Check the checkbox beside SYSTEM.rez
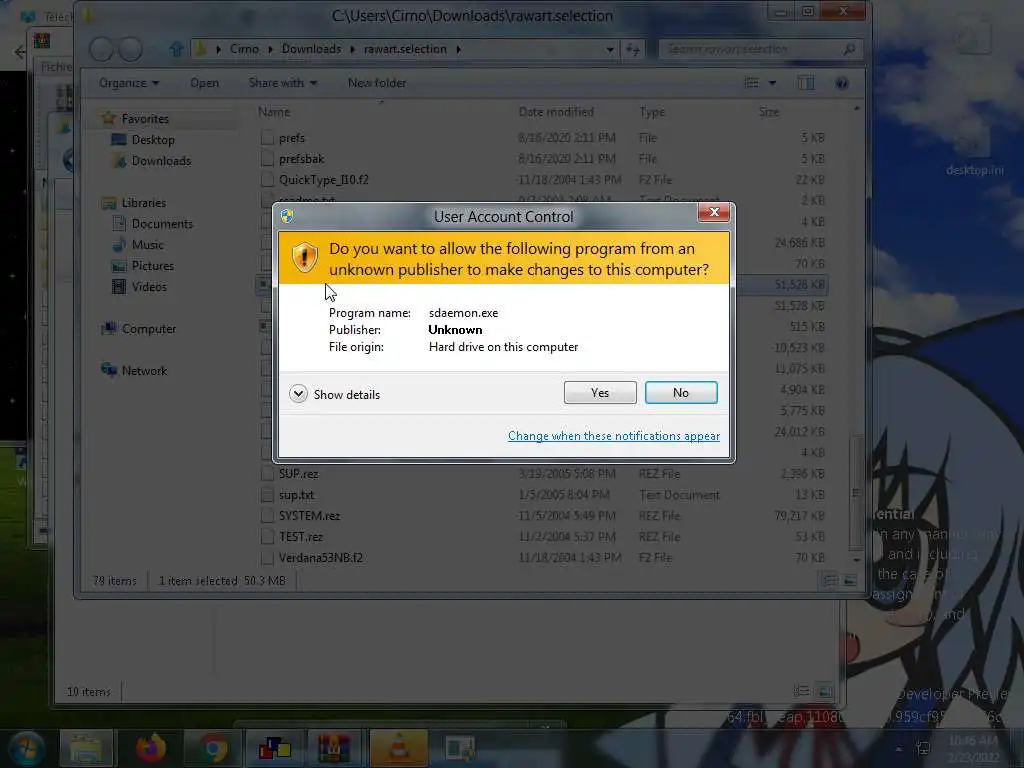This screenshot has width=1024, height=768. pyautogui.click(x=266, y=516)
